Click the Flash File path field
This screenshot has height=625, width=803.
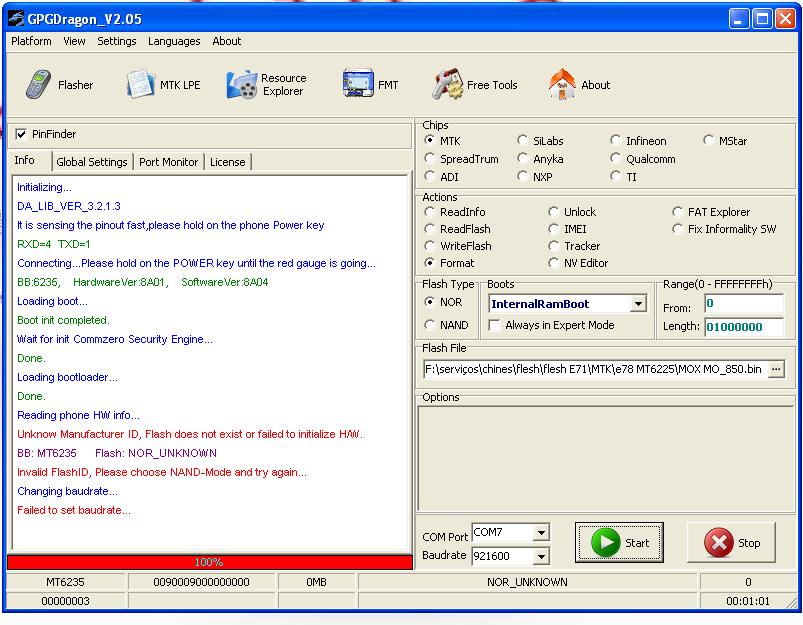596,369
